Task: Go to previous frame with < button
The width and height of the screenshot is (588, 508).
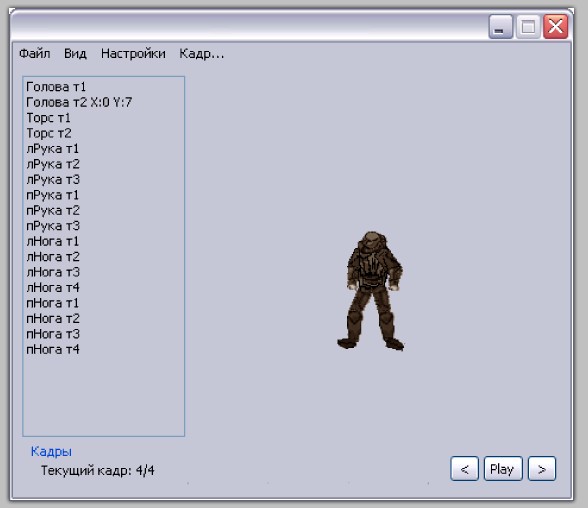Action: 464,469
